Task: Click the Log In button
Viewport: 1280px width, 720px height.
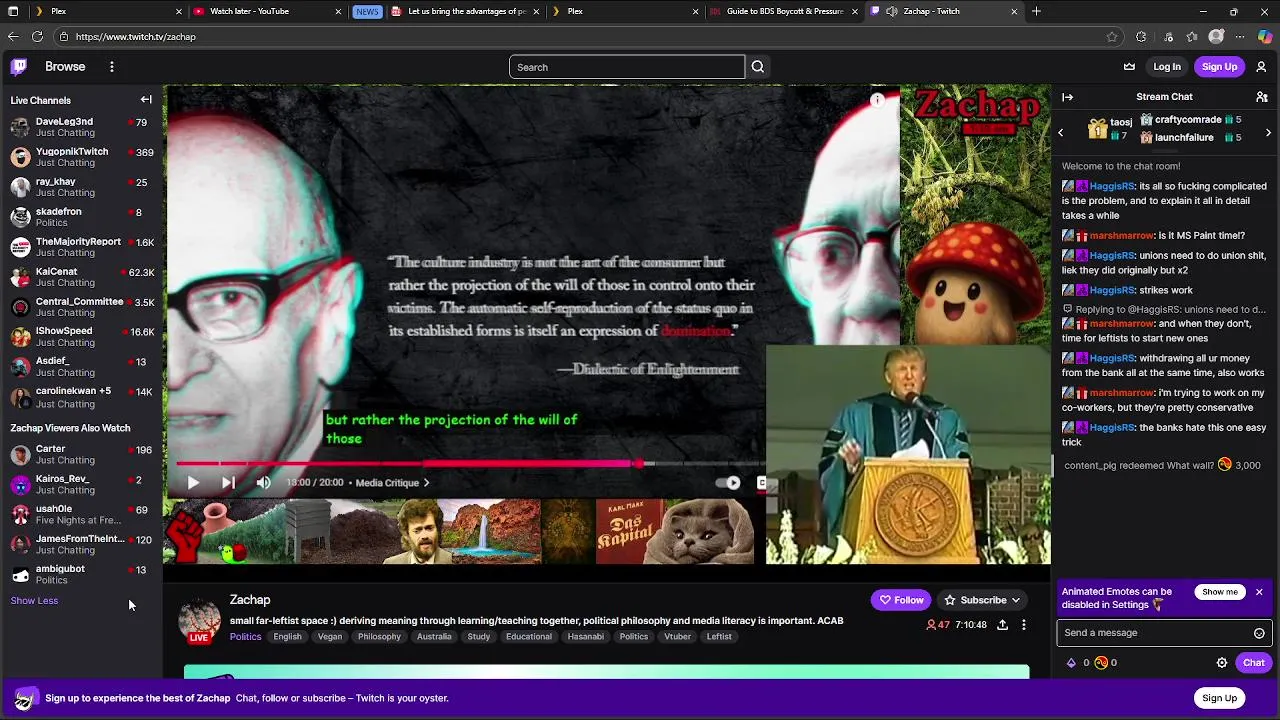Action: click(x=1167, y=67)
